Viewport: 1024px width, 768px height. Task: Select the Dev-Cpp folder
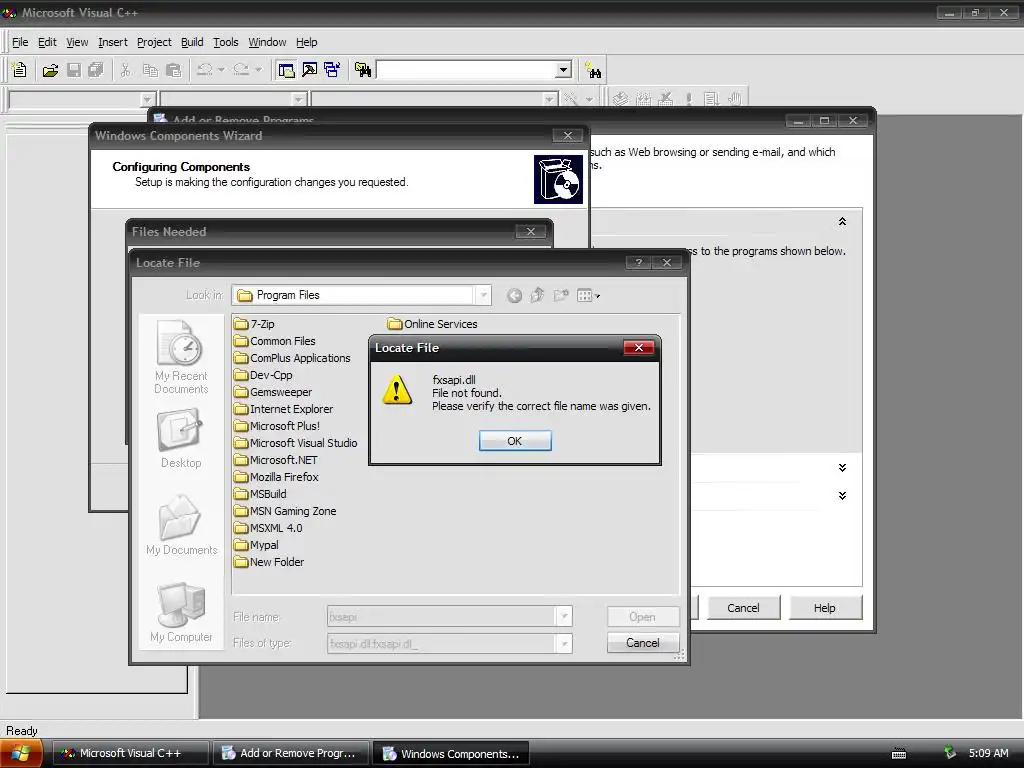(x=264, y=375)
